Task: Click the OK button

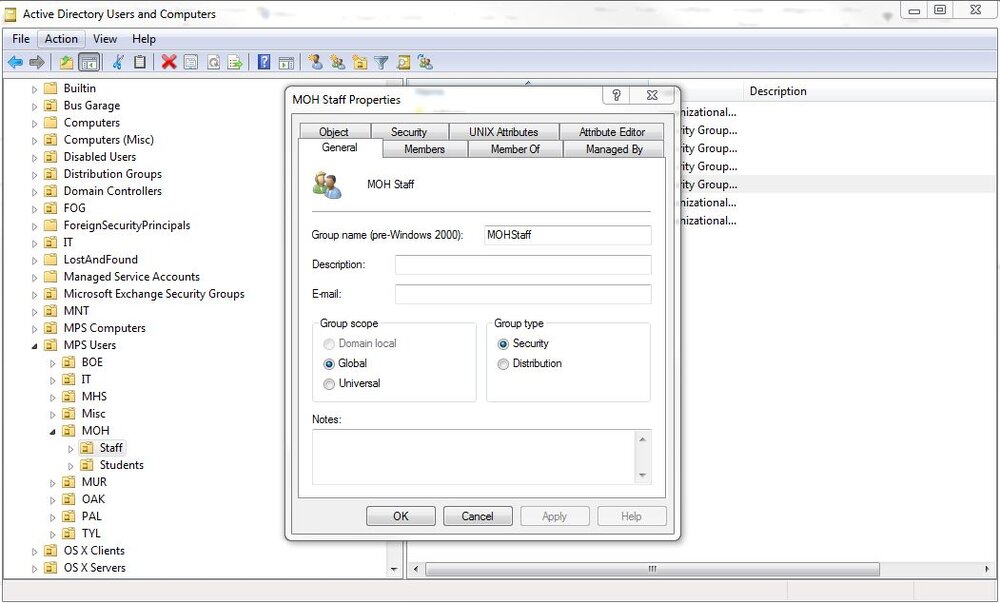Action: coord(401,516)
